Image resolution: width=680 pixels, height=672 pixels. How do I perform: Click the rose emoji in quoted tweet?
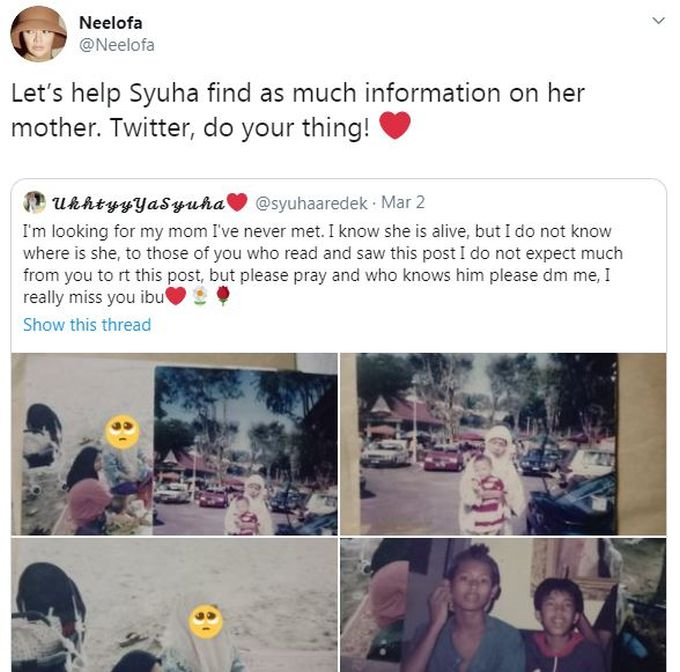[x=222, y=298]
